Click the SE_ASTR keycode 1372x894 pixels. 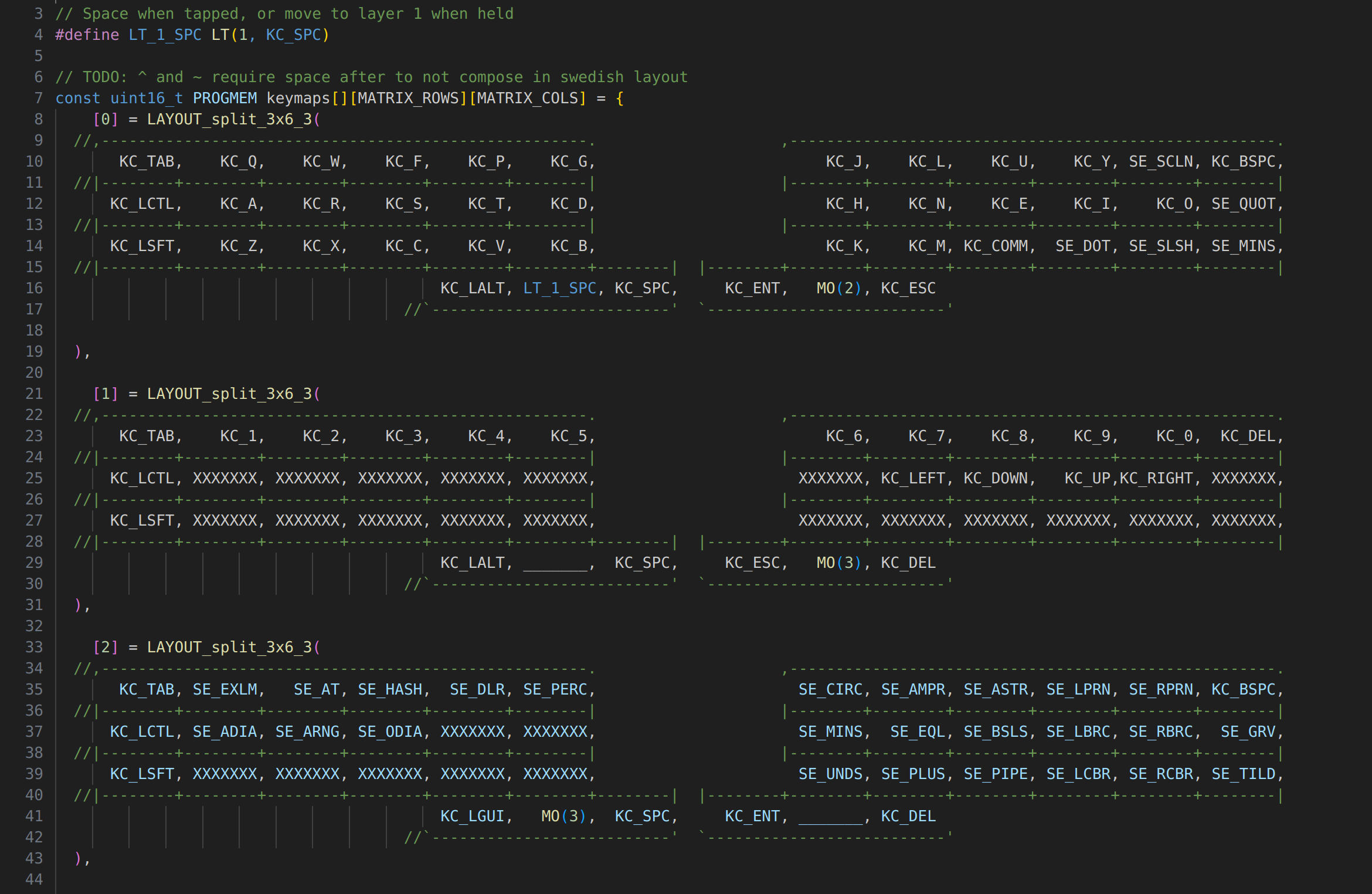[996, 689]
